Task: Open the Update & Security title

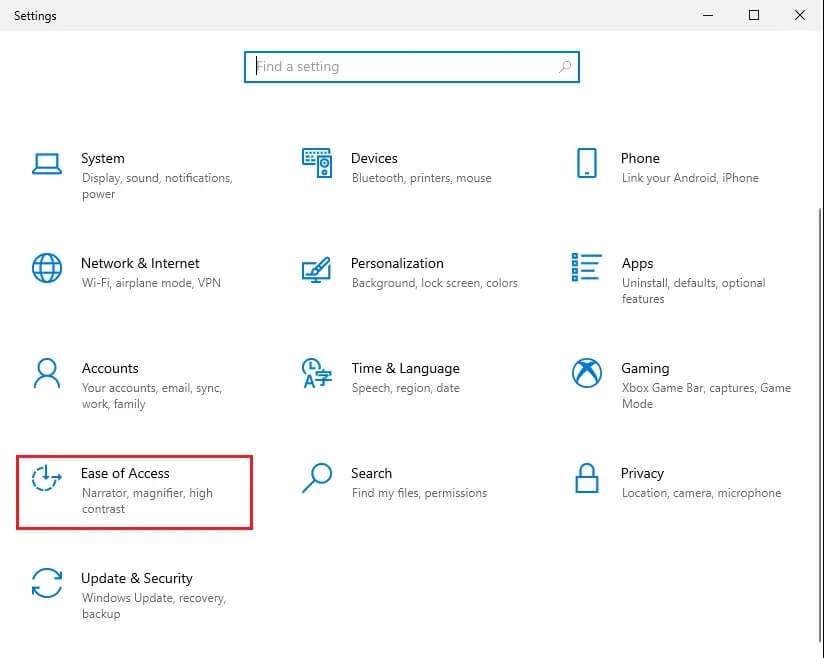Action: (x=137, y=579)
